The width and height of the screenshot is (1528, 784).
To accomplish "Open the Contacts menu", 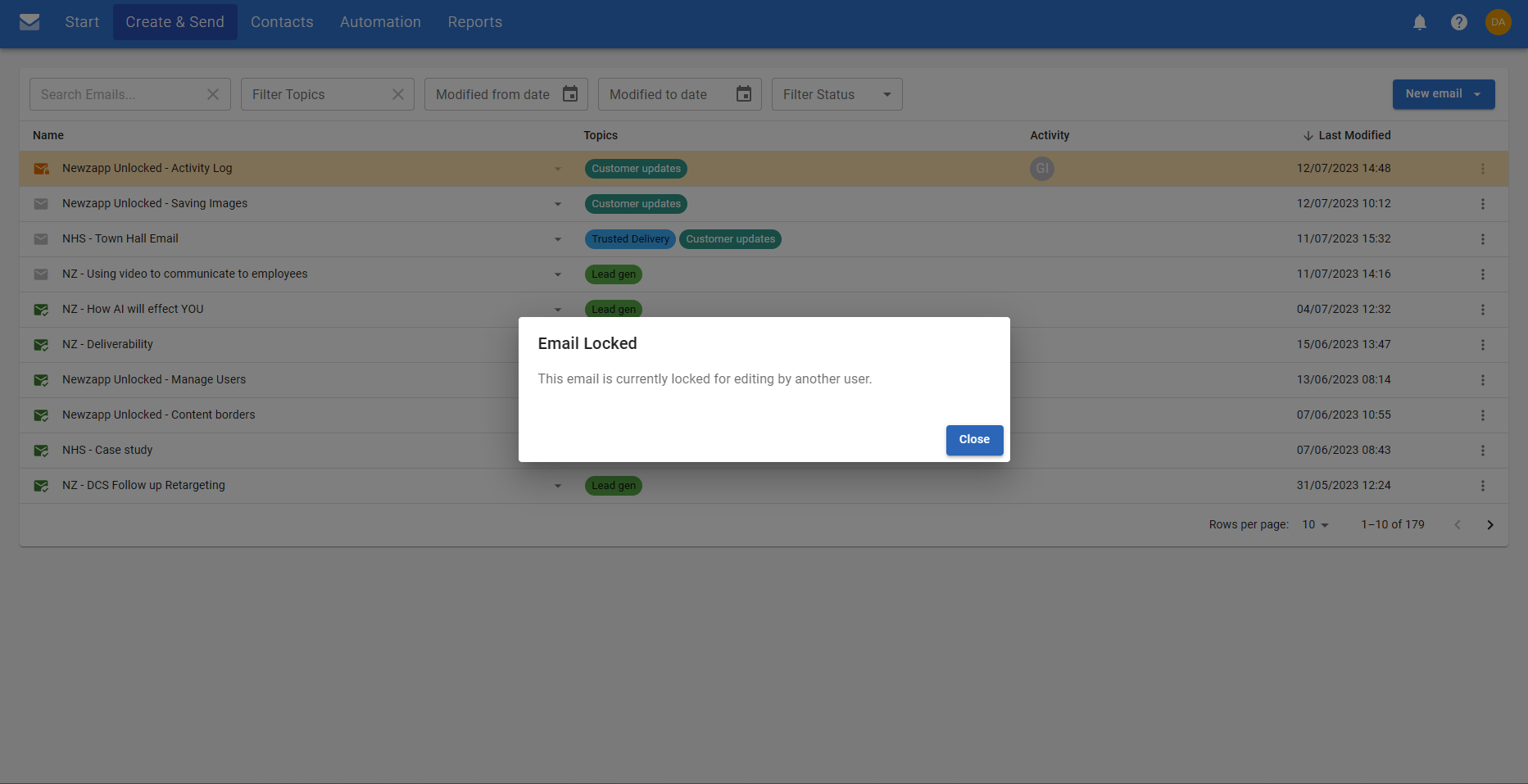I will tap(282, 22).
